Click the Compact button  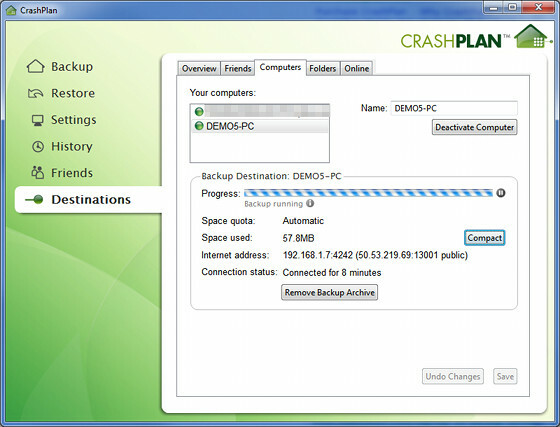click(485, 238)
